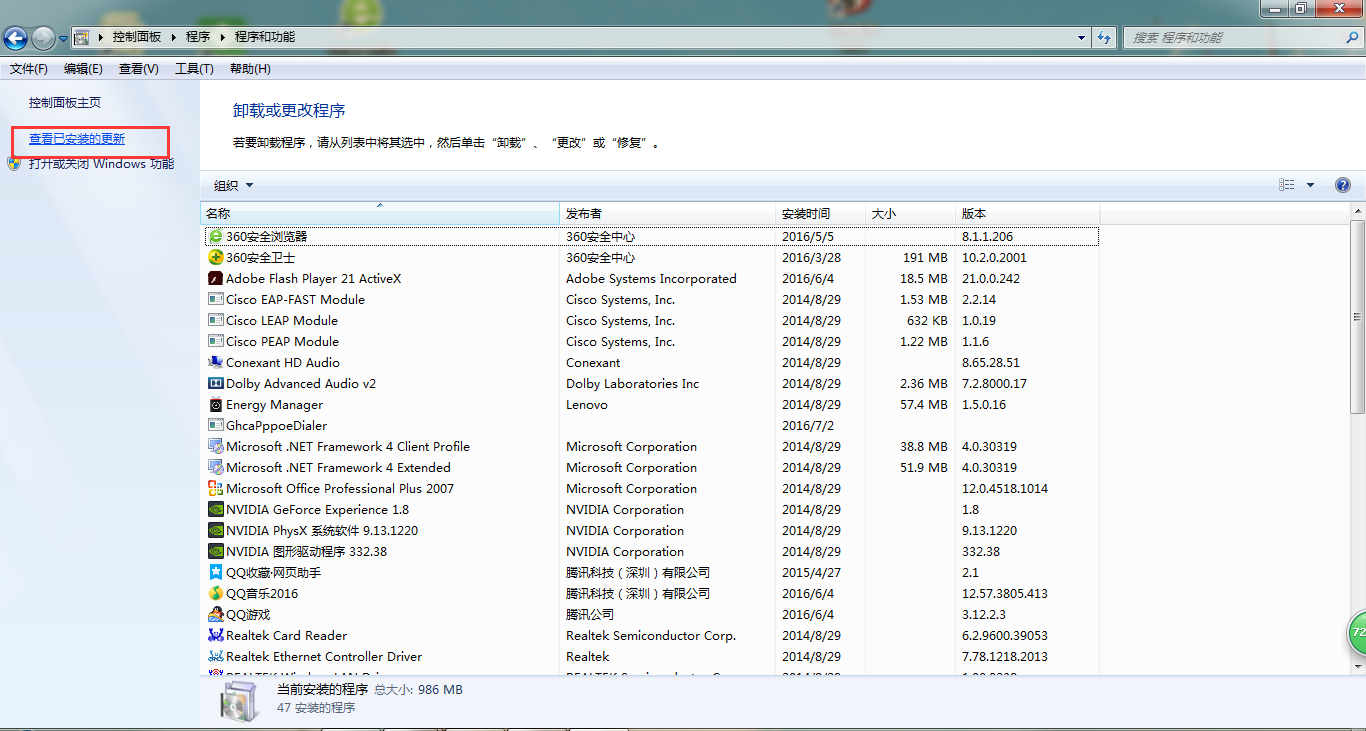The width and height of the screenshot is (1366, 731).
Task: Click the QQ游戏 icon
Action: click(215, 615)
